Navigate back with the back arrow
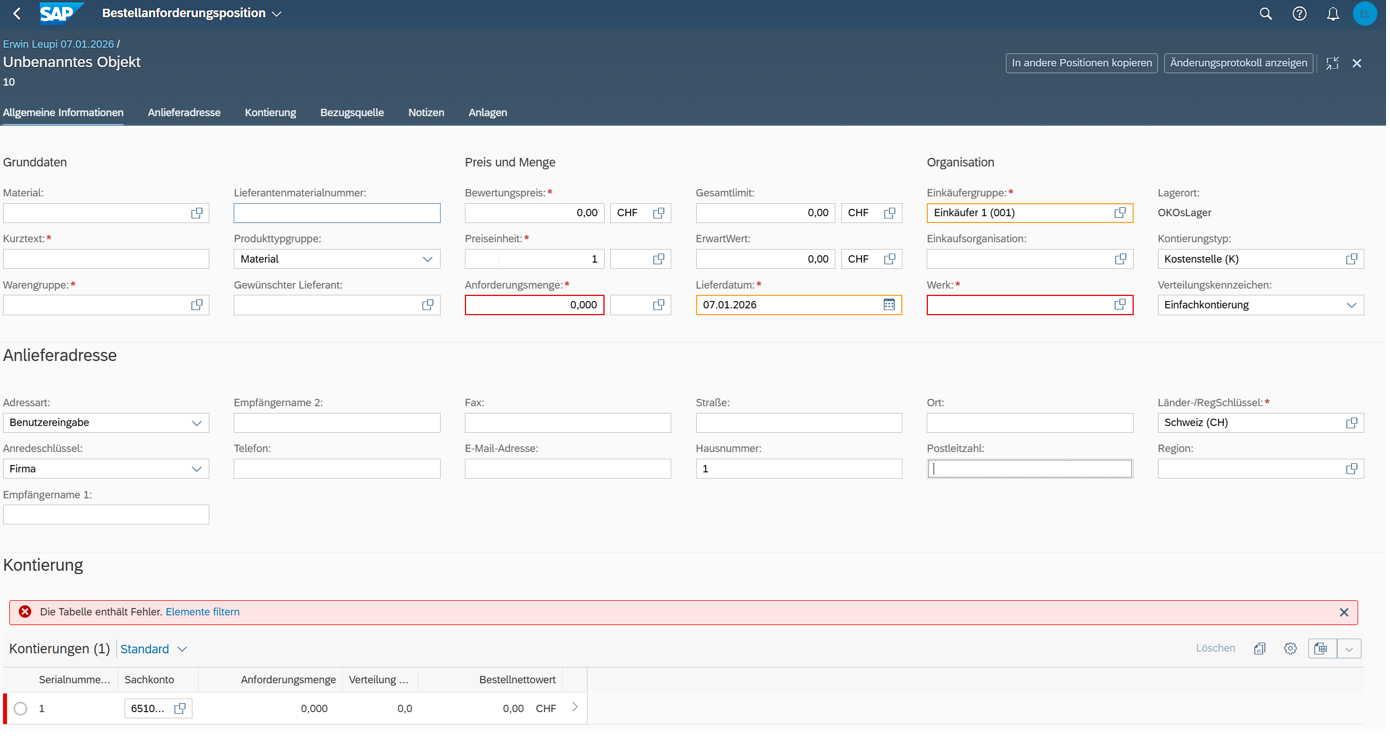The height and width of the screenshot is (736, 1390). coord(17,14)
